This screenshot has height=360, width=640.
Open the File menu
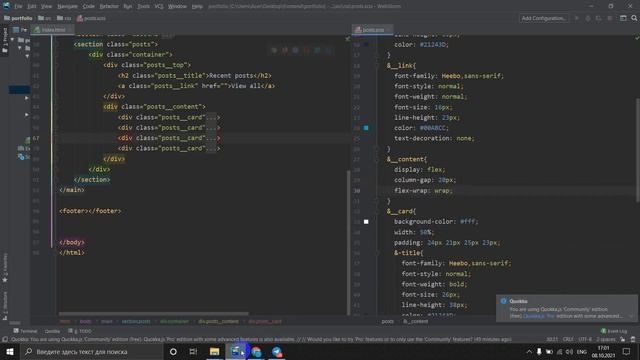click(x=18, y=6)
